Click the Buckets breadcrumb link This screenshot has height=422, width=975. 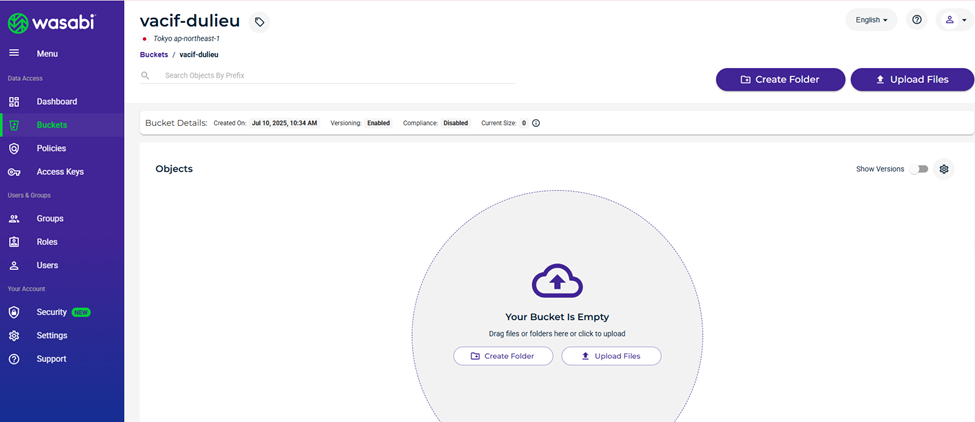(x=154, y=54)
